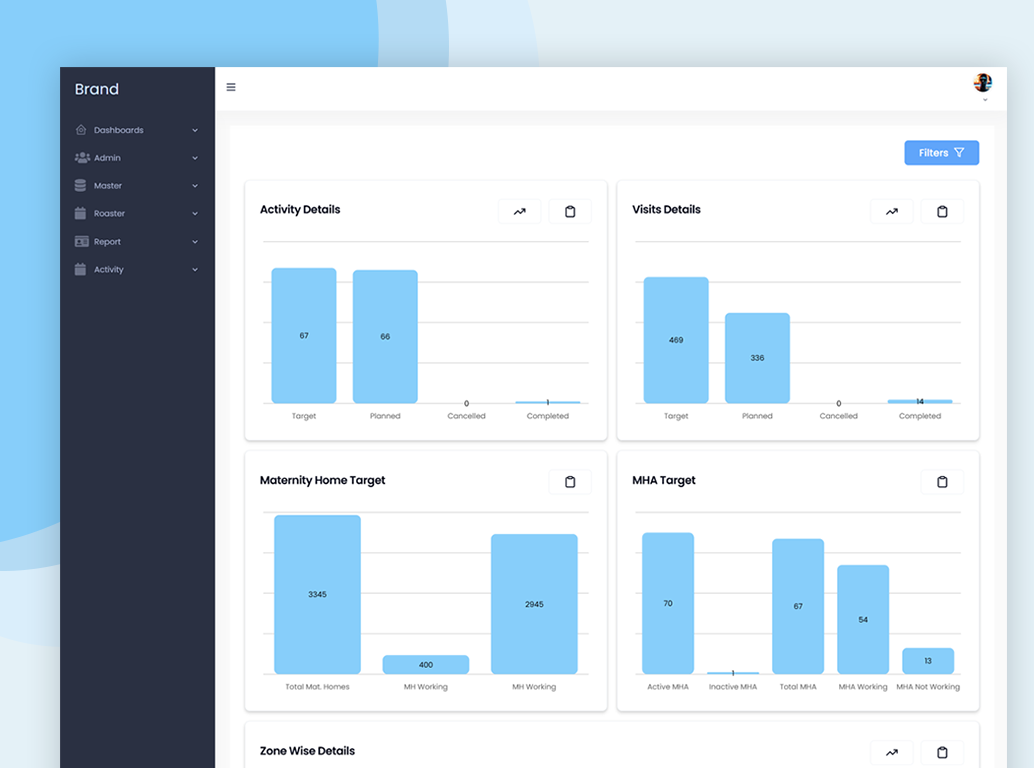Click Visits Details Planned bar 336

click(x=757, y=358)
